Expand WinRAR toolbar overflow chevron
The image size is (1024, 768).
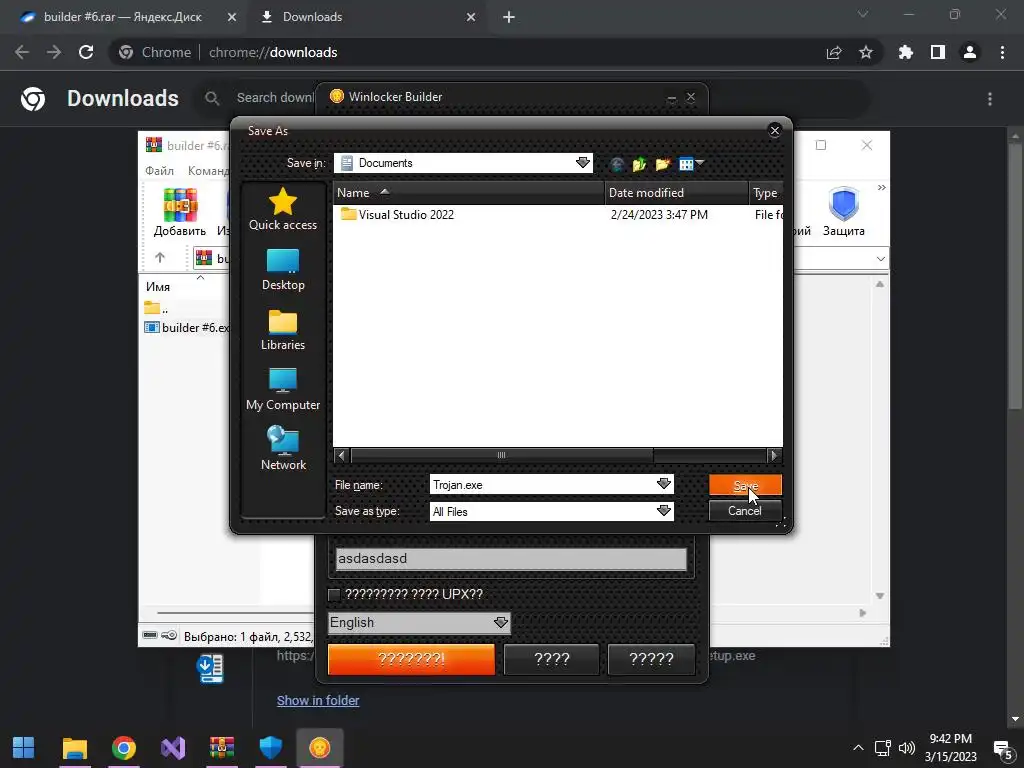tap(882, 188)
